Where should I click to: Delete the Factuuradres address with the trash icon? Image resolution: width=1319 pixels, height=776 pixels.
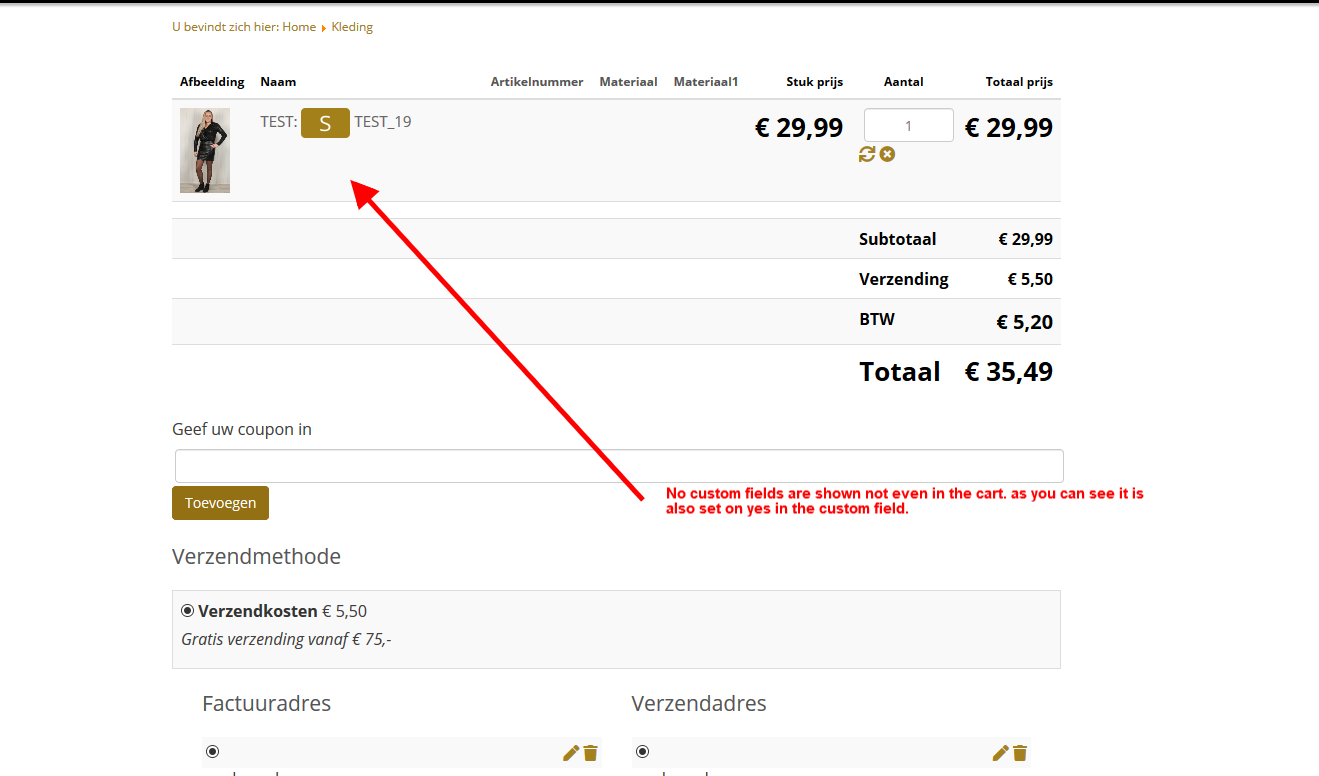tap(591, 753)
